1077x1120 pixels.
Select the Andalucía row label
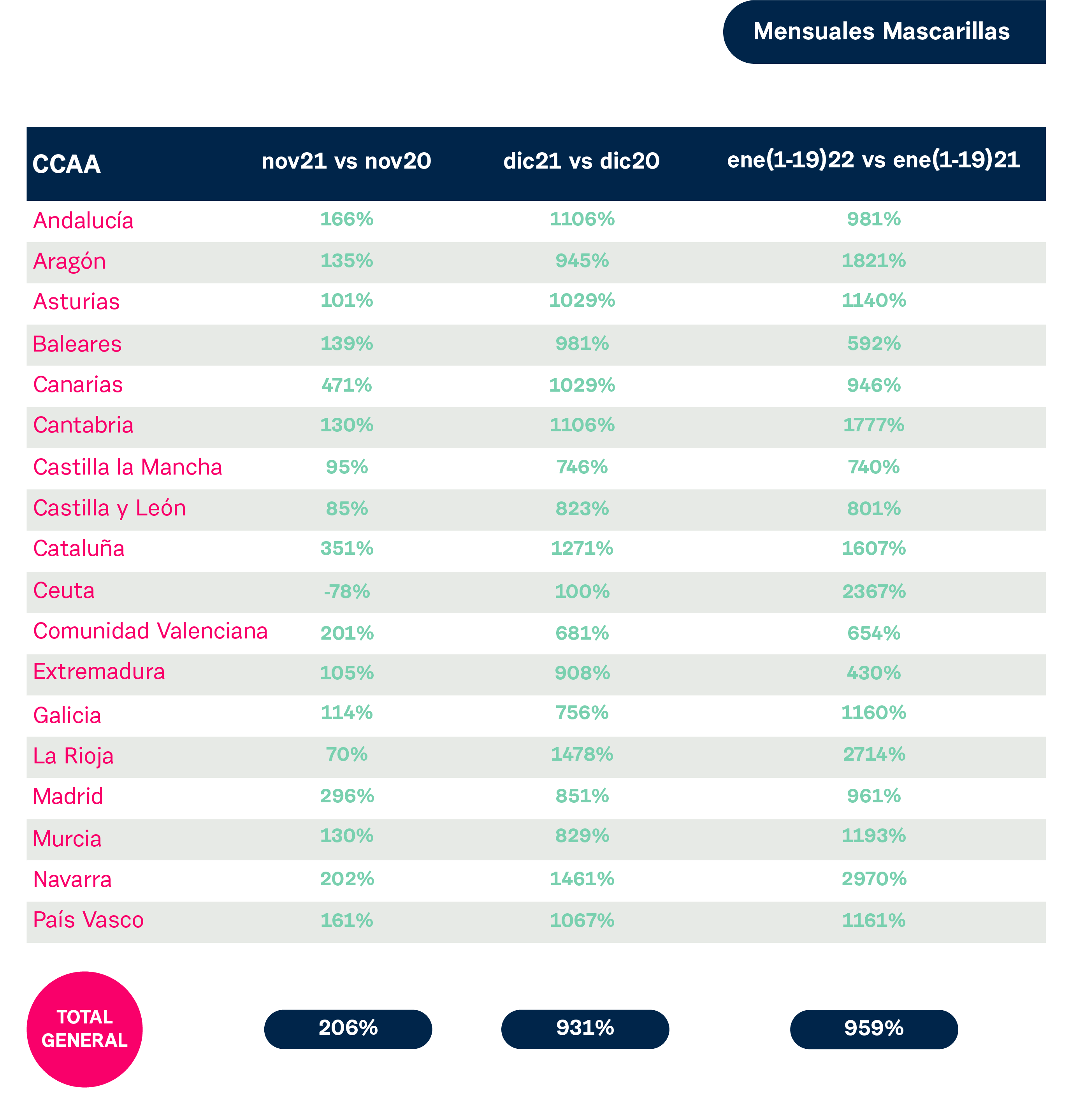tap(83, 221)
